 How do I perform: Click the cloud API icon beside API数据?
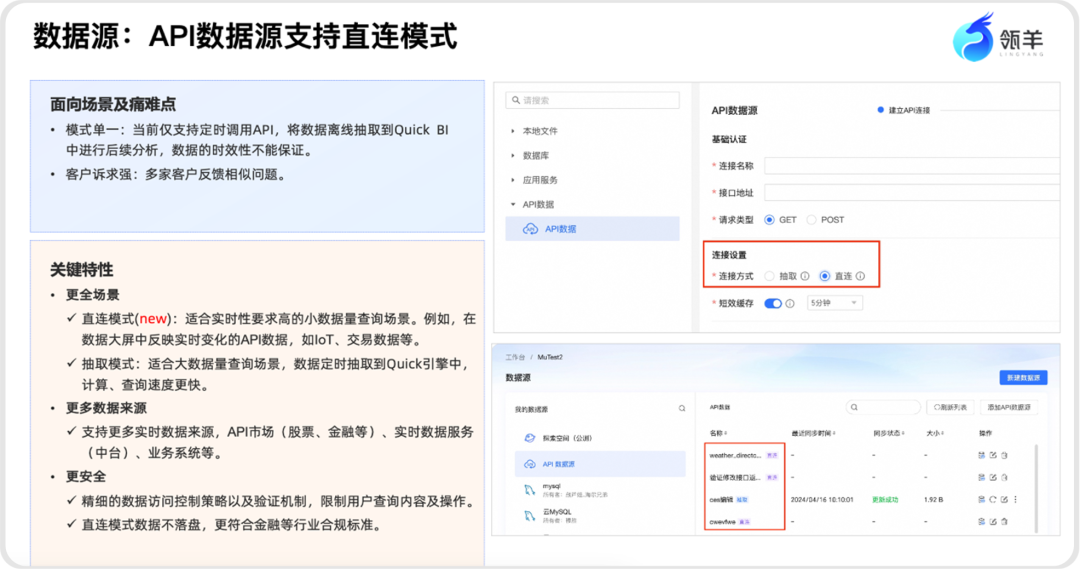click(530, 229)
